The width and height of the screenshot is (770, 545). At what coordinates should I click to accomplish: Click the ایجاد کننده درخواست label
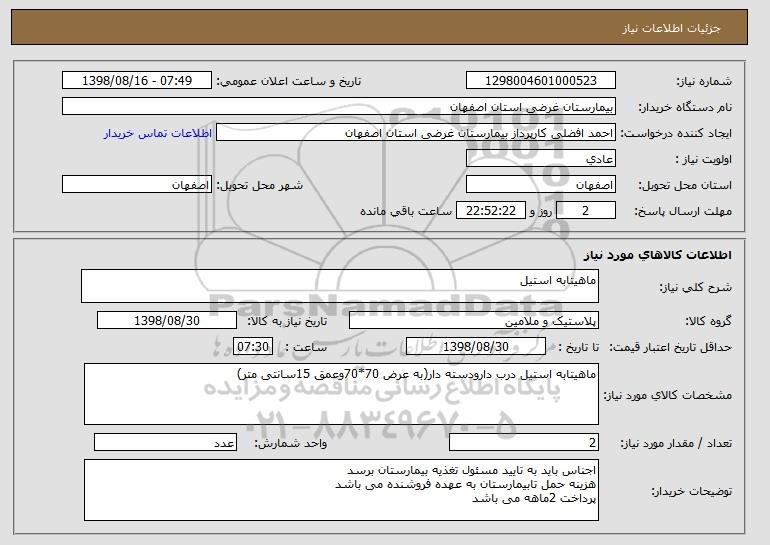[676, 133]
